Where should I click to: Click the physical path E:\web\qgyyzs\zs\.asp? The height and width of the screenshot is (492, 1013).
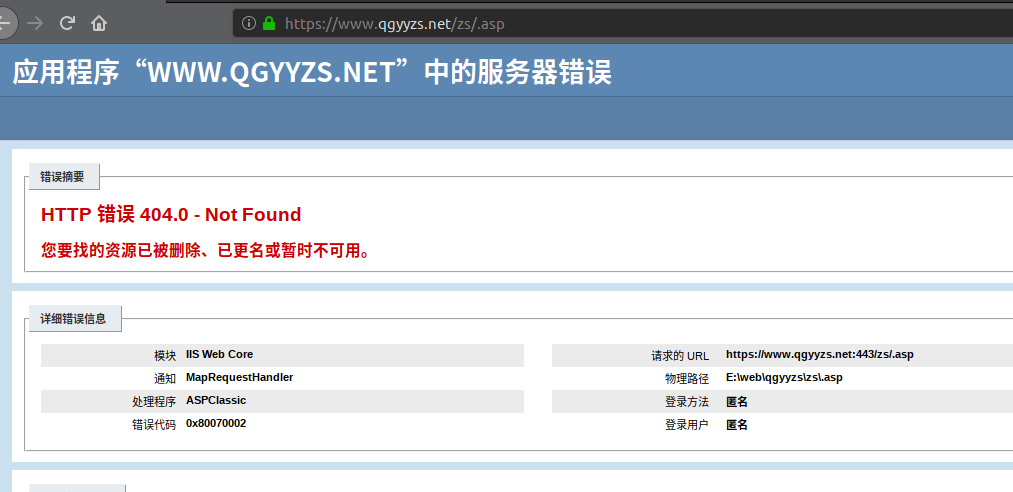pyautogui.click(x=784, y=378)
